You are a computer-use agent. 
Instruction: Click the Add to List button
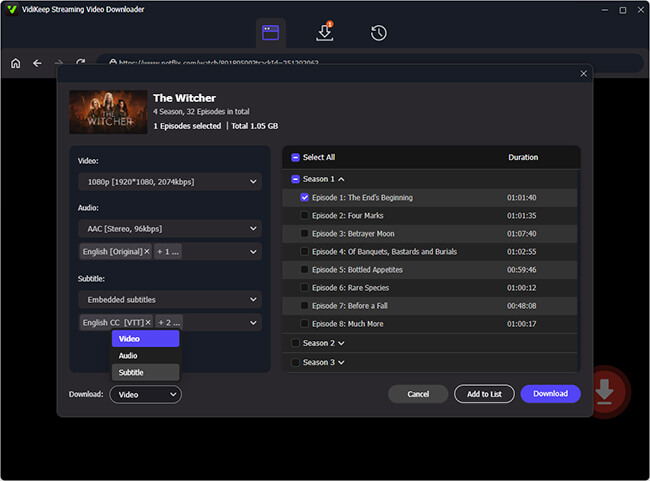[x=484, y=394]
